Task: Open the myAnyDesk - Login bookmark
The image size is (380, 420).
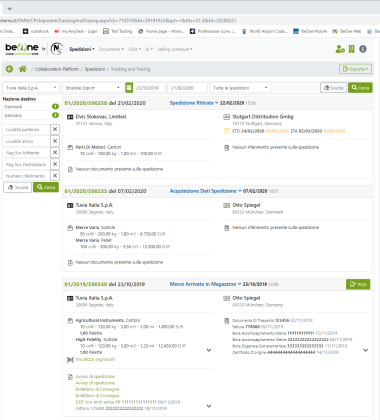Action: [x=76, y=31]
